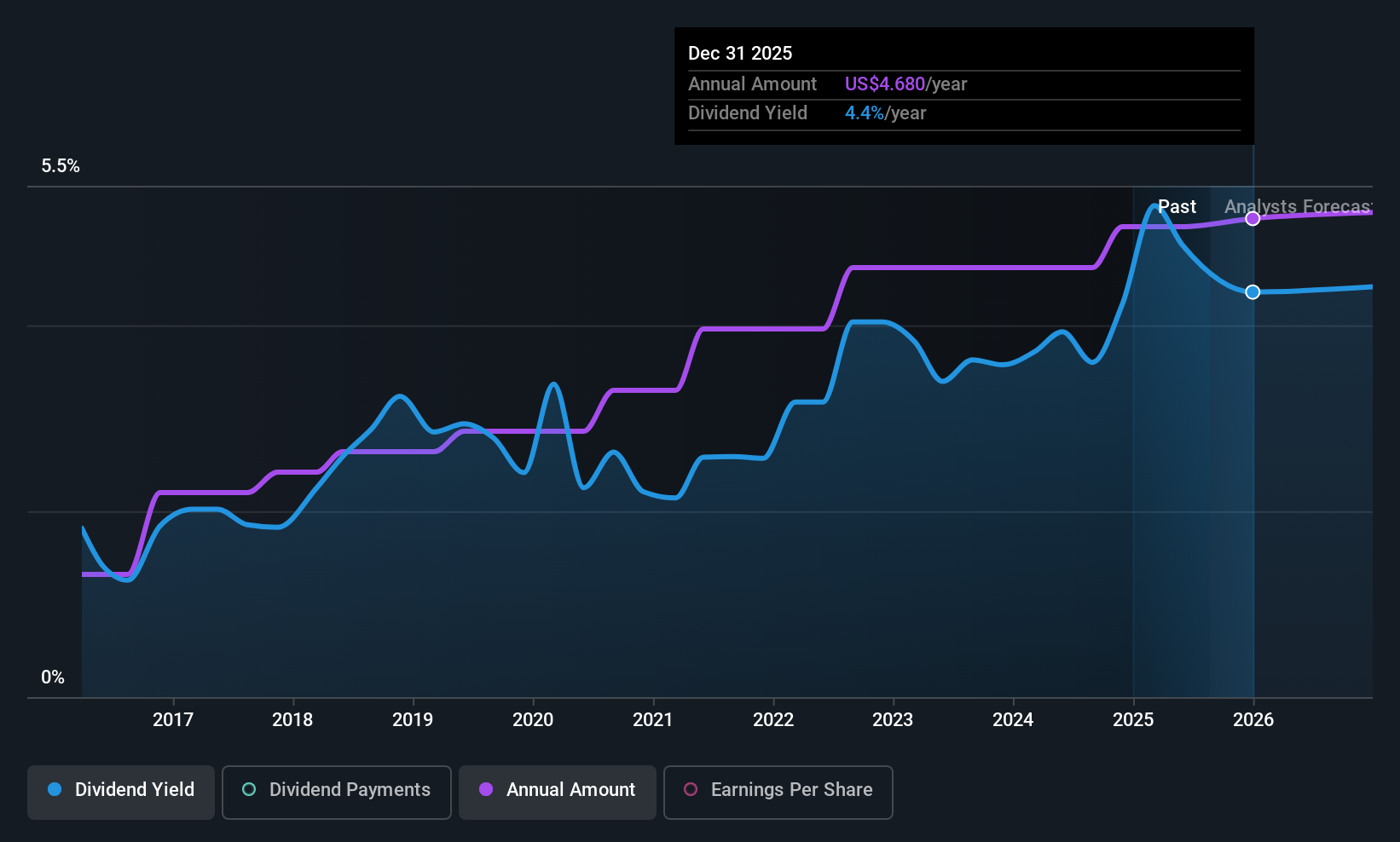
Task: Toggle the Dividend Yield series
Action: pyautogui.click(x=121, y=792)
